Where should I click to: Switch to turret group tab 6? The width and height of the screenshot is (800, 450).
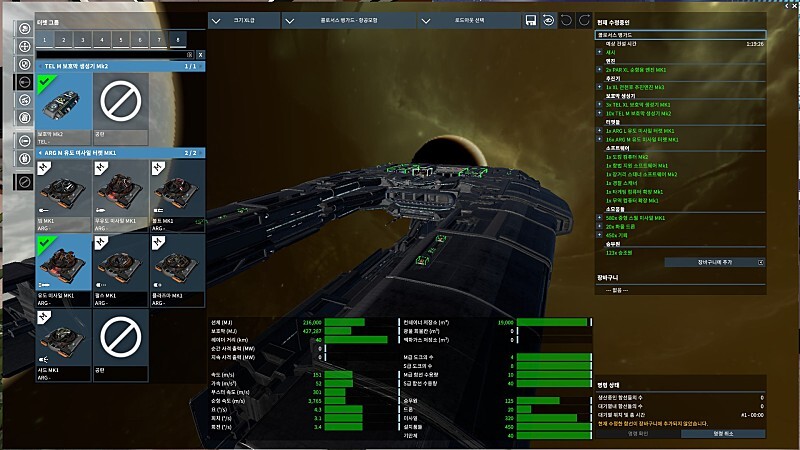140,40
